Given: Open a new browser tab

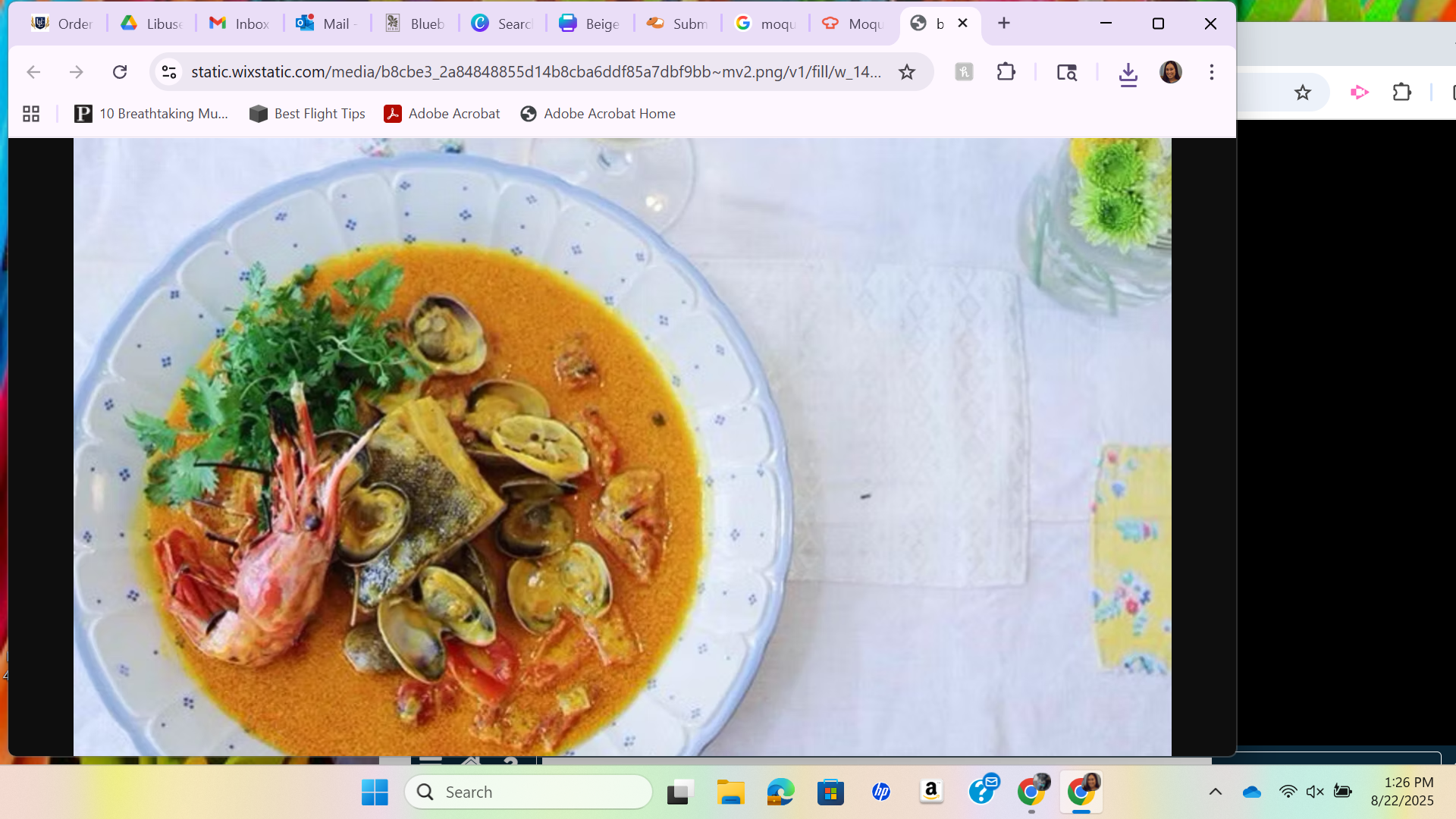Looking at the screenshot, I should (x=1004, y=24).
